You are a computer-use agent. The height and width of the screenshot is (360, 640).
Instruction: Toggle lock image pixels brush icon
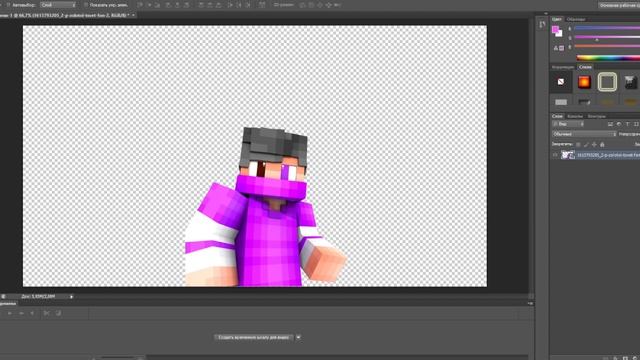(x=586, y=144)
